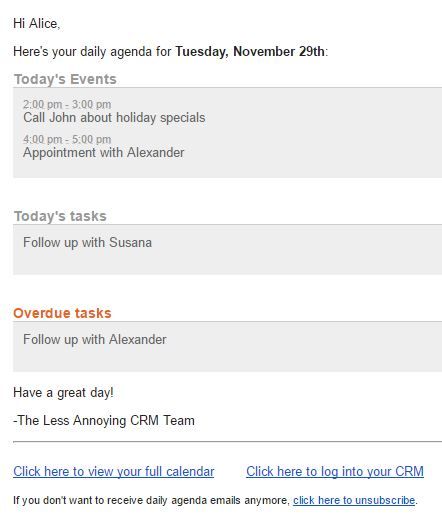This screenshot has height=524, width=442.
Task: Click empty space in the Today's Events box
Action: [x=317, y=134]
